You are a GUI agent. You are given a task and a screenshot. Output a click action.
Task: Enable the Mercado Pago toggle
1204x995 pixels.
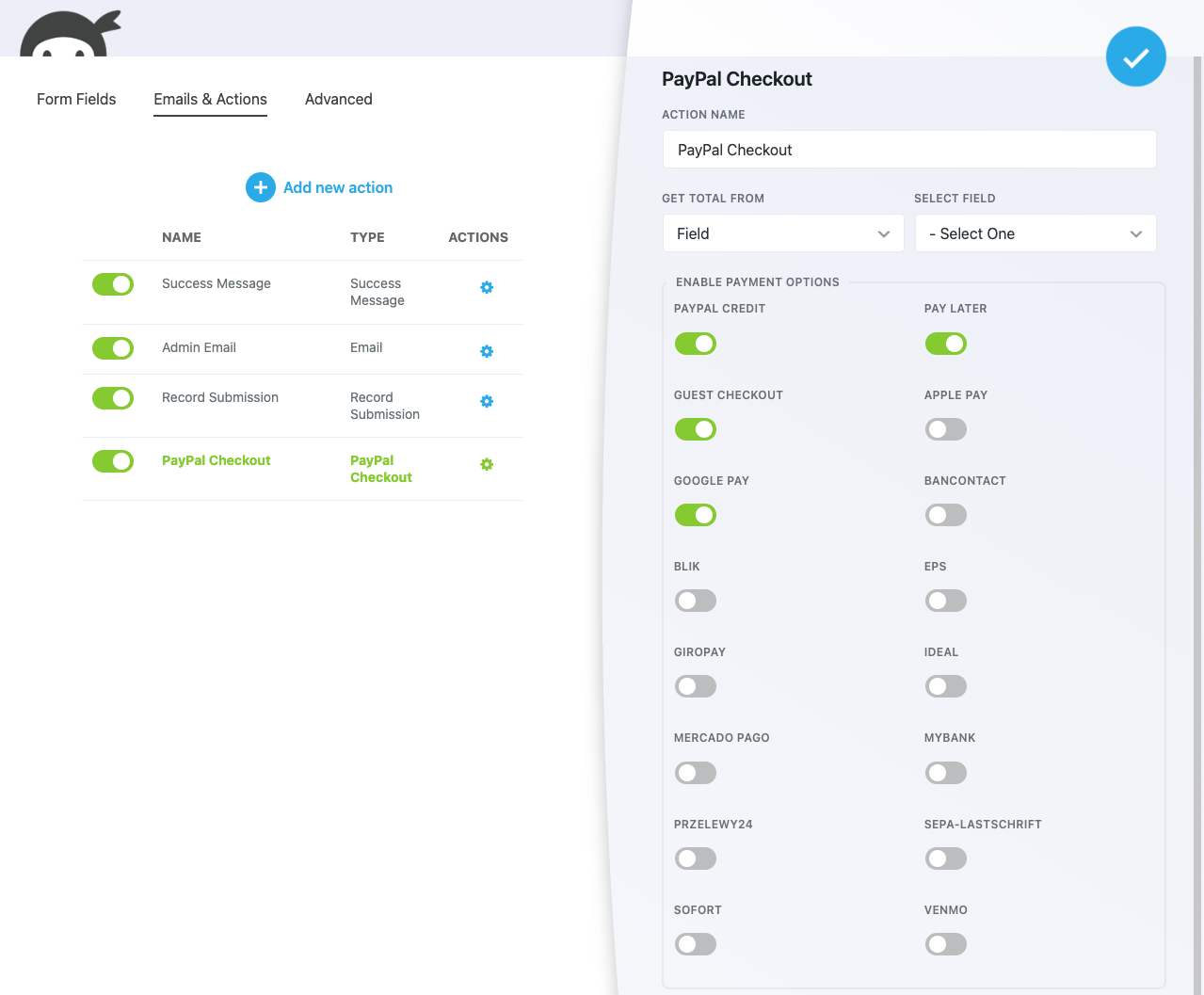click(x=696, y=773)
